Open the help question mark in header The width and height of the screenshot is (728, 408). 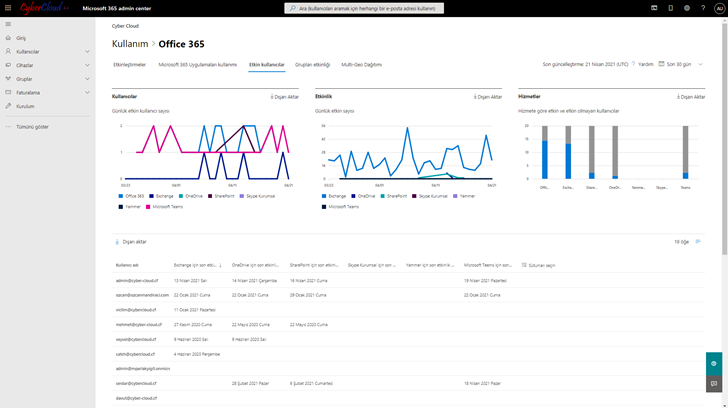click(x=703, y=8)
